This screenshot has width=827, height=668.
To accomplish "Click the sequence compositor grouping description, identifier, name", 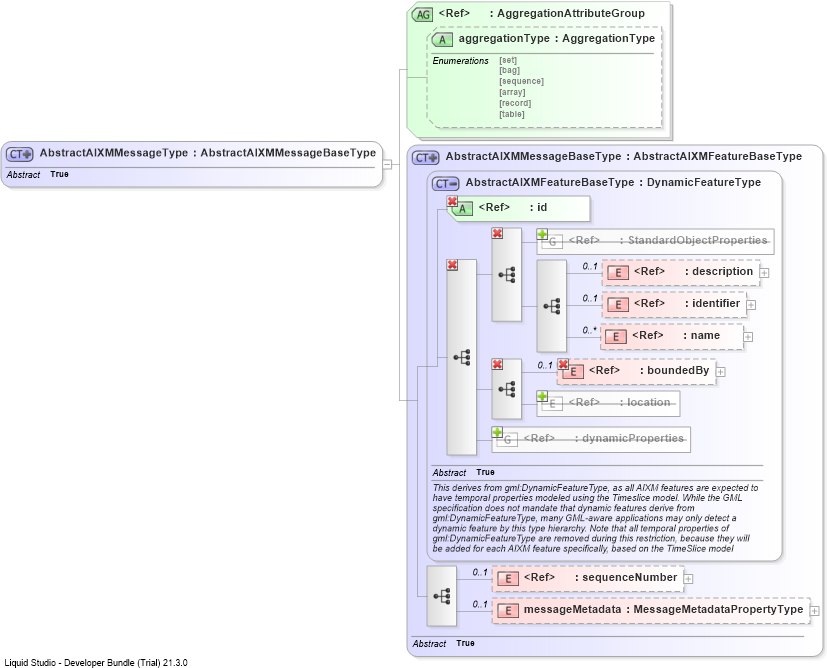I will pyautogui.click(x=552, y=306).
